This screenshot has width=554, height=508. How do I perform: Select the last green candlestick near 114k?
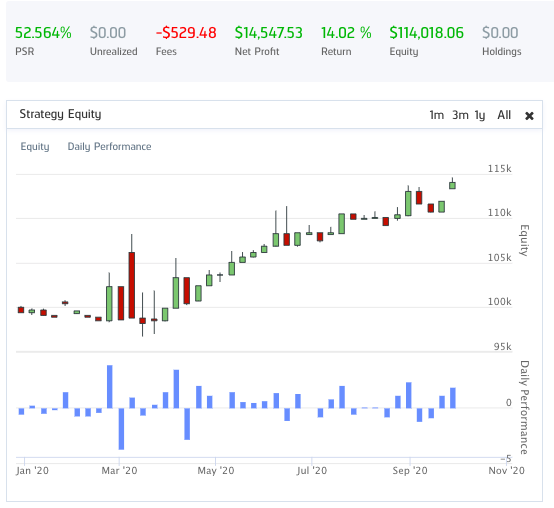[452, 185]
